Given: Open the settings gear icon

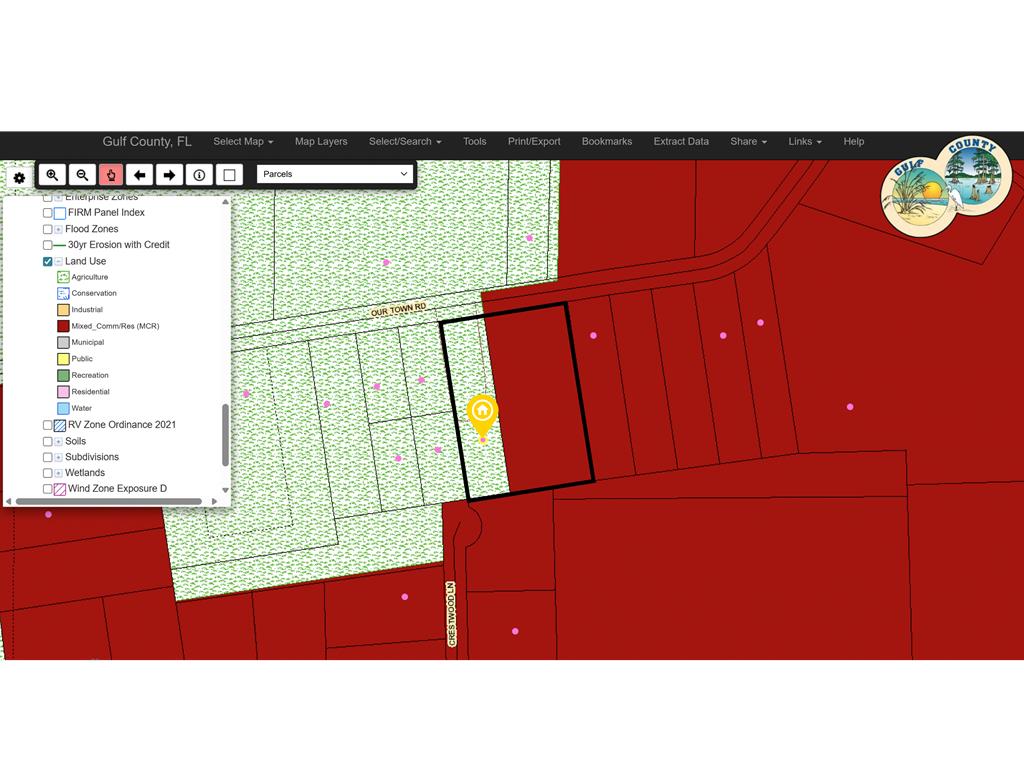Looking at the screenshot, I should click(19, 178).
